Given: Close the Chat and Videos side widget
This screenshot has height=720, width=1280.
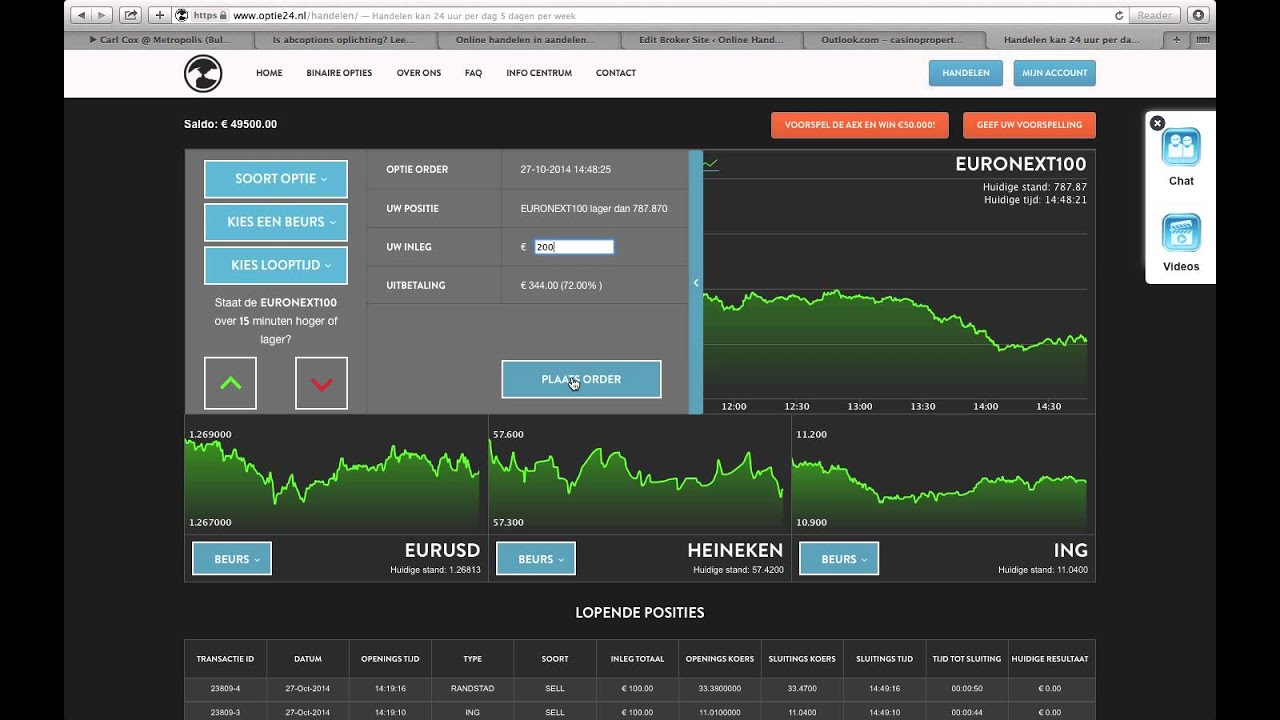Looking at the screenshot, I should pos(1157,123).
